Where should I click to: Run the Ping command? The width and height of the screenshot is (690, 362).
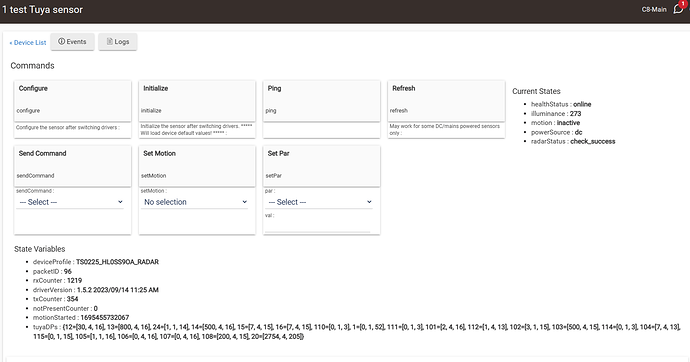coord(322,101)
